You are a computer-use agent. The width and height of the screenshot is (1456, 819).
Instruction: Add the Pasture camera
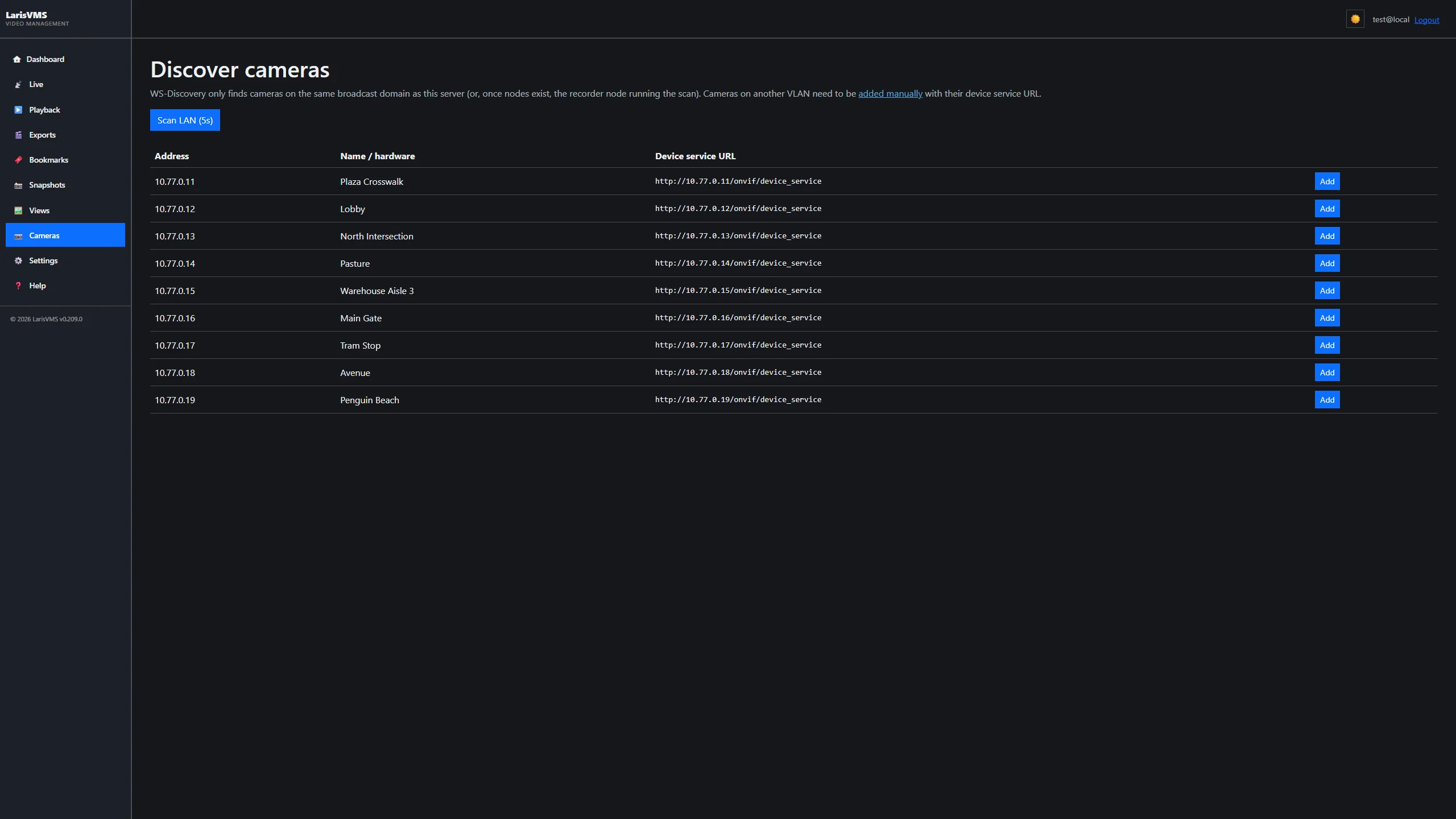[x=1327, y=263]
